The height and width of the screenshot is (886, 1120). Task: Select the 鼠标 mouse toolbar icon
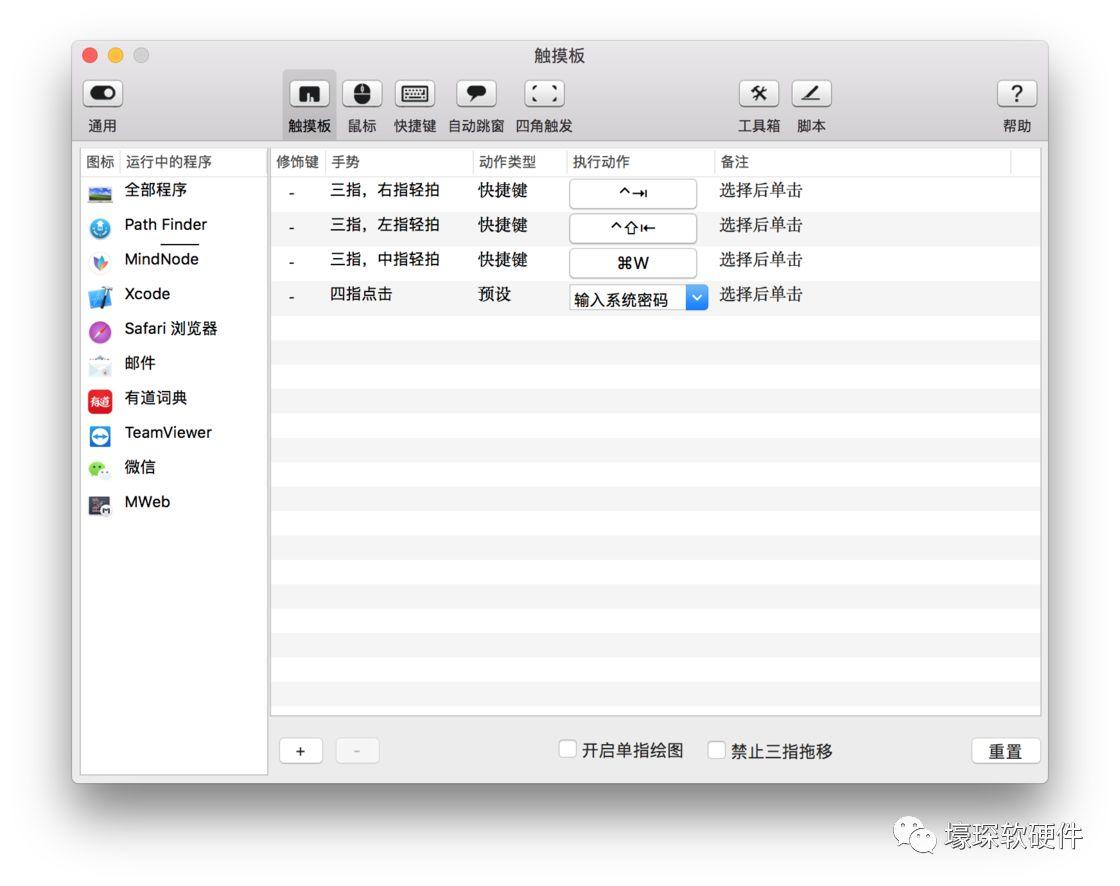pos(362,94)
